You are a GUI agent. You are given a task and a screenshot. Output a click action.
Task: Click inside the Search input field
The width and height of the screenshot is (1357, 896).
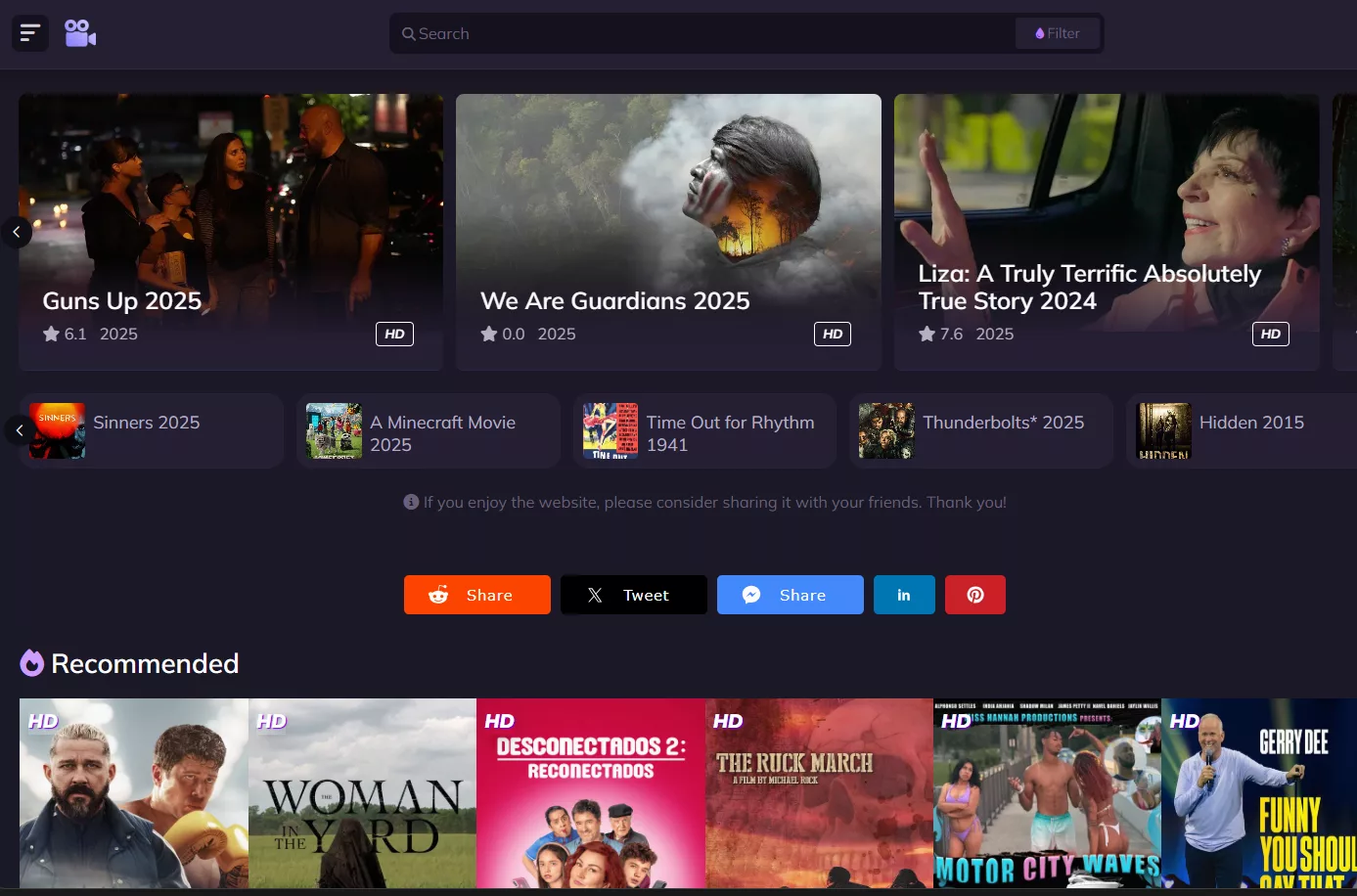[x=685, y=33]
